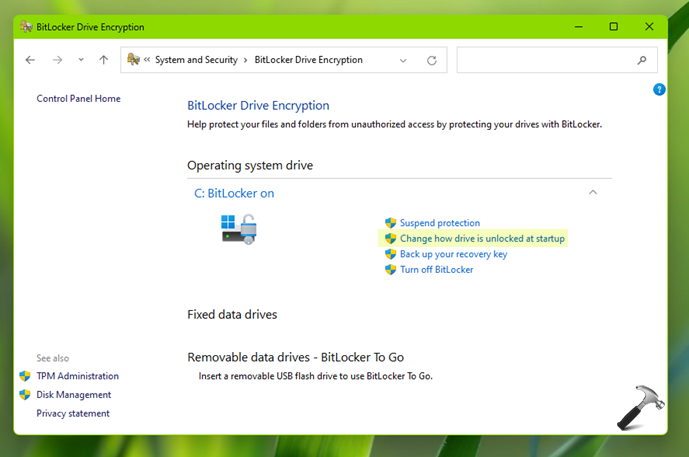Go to Control Panel Home
689x457 pixels.
point(78,99)
